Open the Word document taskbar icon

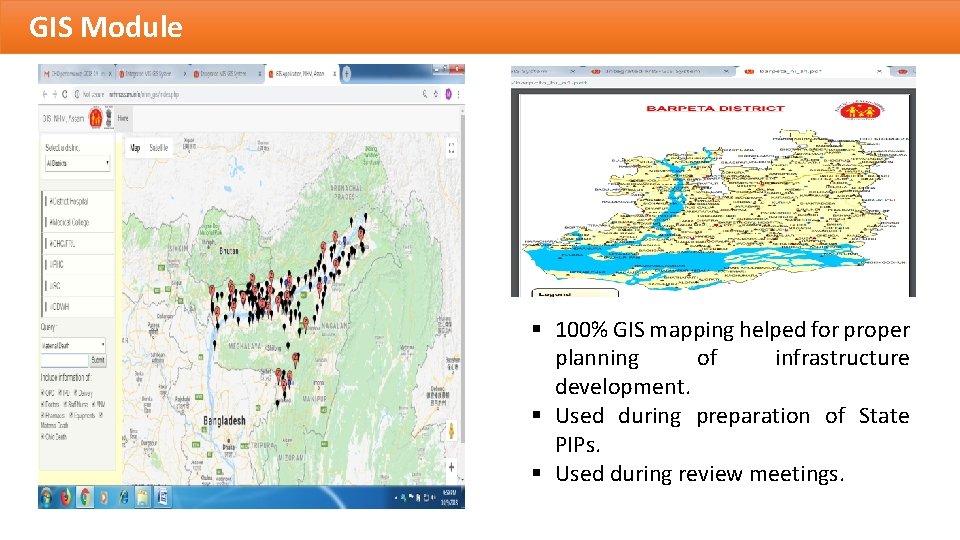[x=162, y=497]
